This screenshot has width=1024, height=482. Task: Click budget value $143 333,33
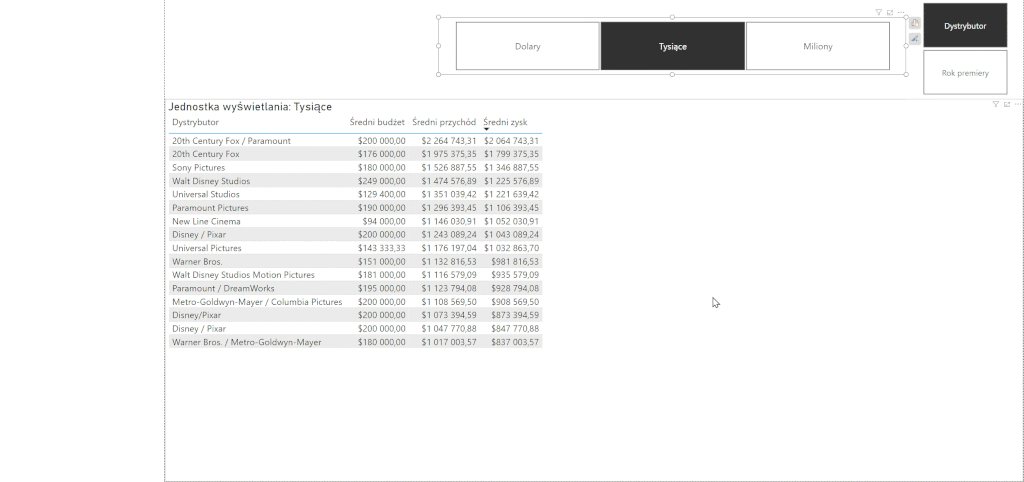coord(381,248)
